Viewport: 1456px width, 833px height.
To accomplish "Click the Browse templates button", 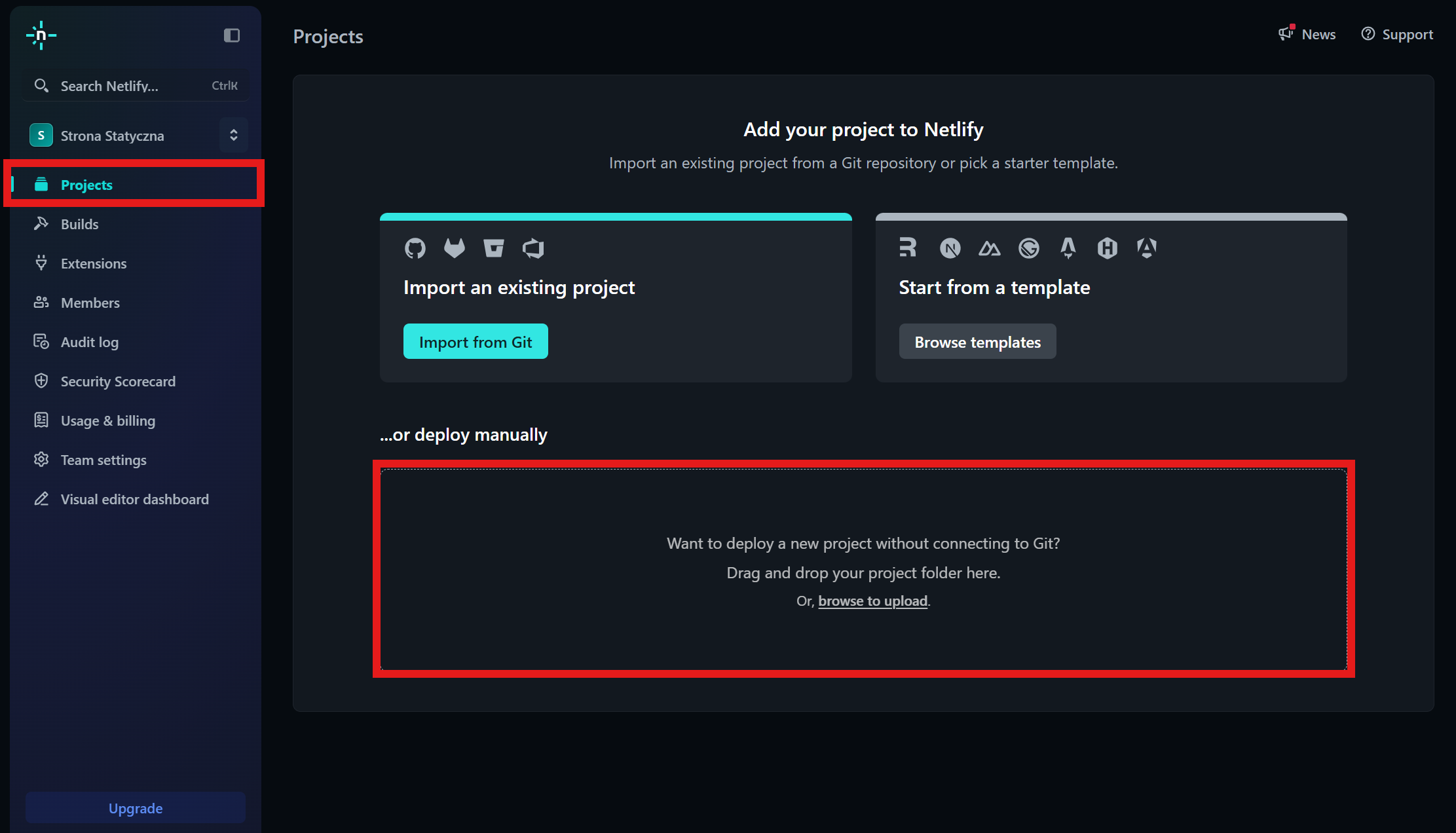I will [977, 341].
